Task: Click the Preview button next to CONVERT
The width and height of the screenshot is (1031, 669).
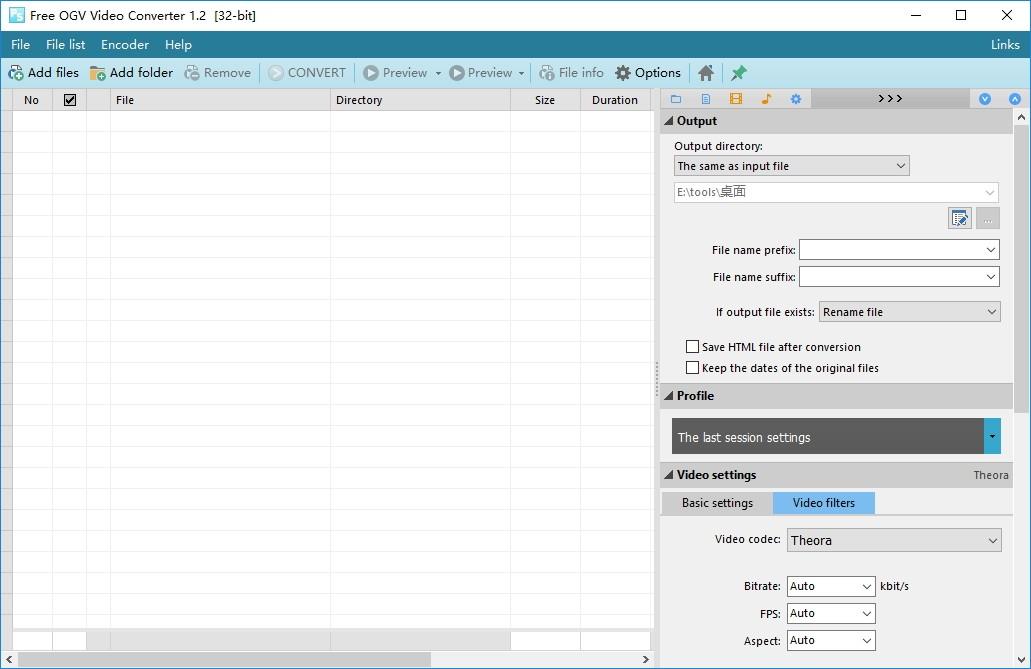Action: (x=395, y=73)
